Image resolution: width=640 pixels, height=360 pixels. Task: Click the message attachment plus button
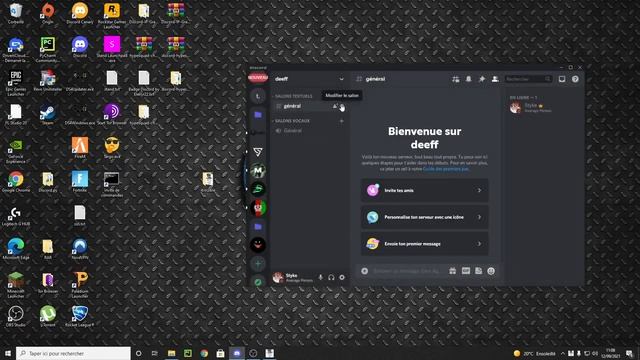pyautogui.click(x=364, y=271)
